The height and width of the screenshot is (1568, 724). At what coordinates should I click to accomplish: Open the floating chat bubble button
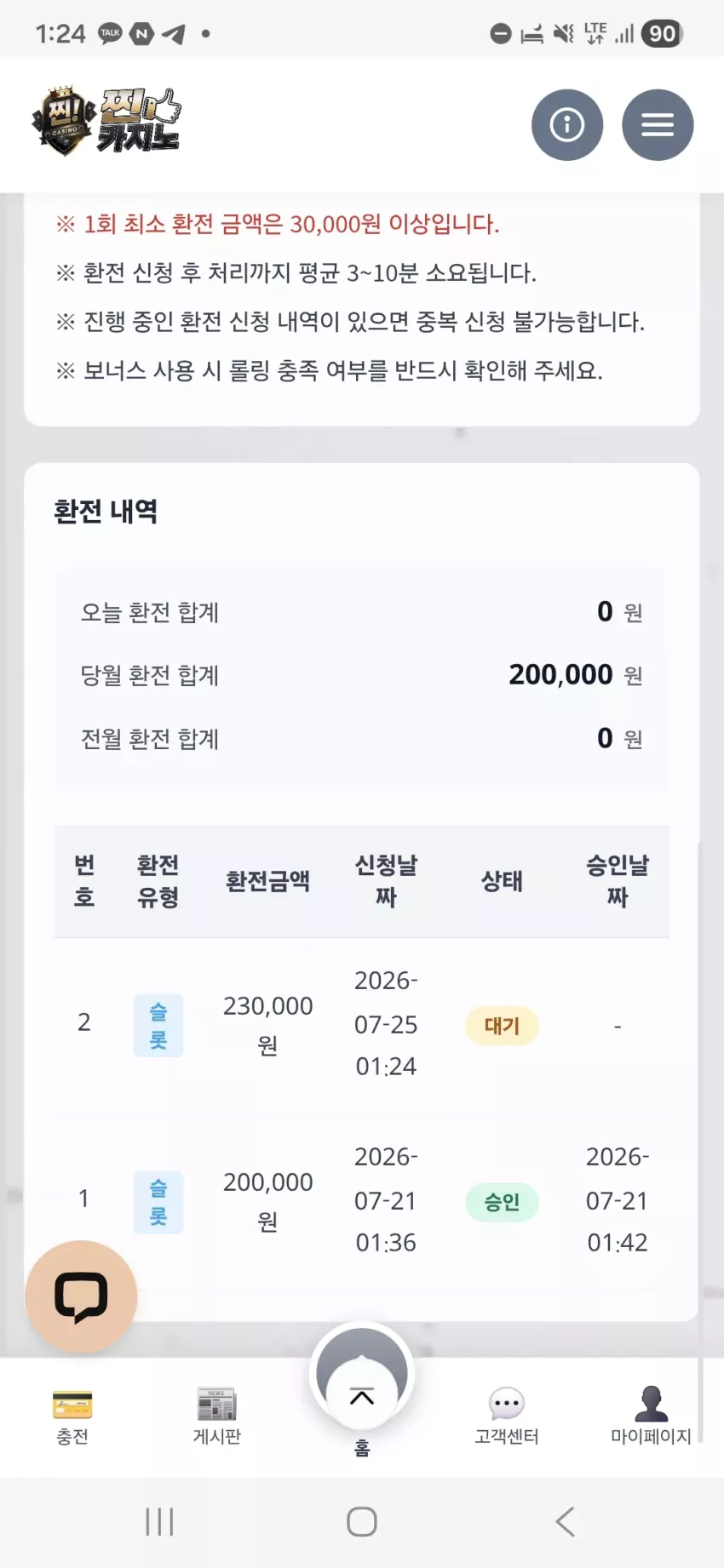[x=81, y=1296]
